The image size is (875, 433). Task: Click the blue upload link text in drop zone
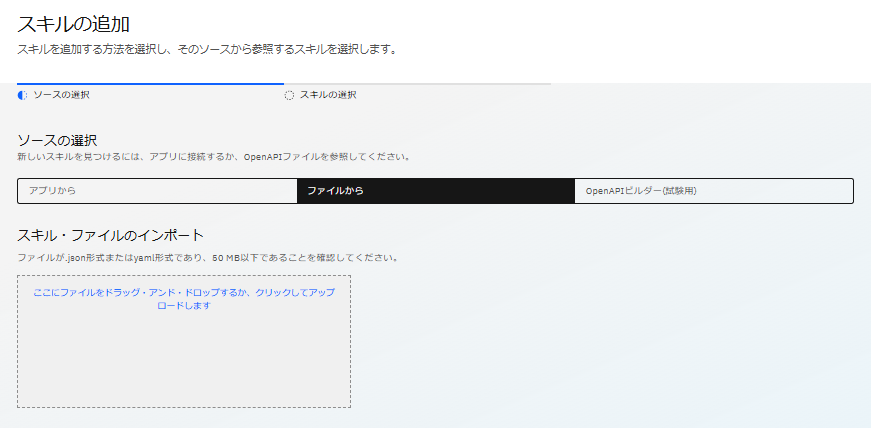(183, 293)
